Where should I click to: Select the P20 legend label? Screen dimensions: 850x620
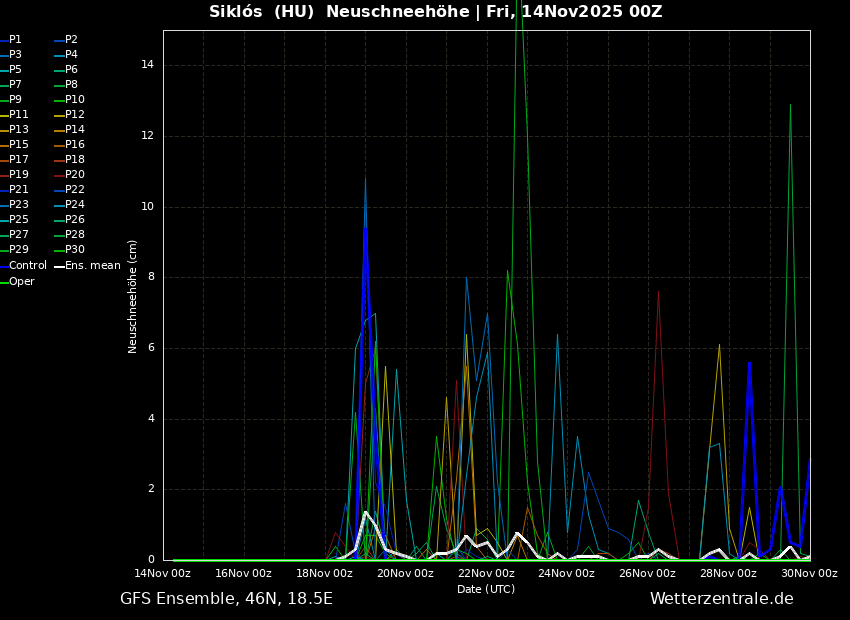74,175
